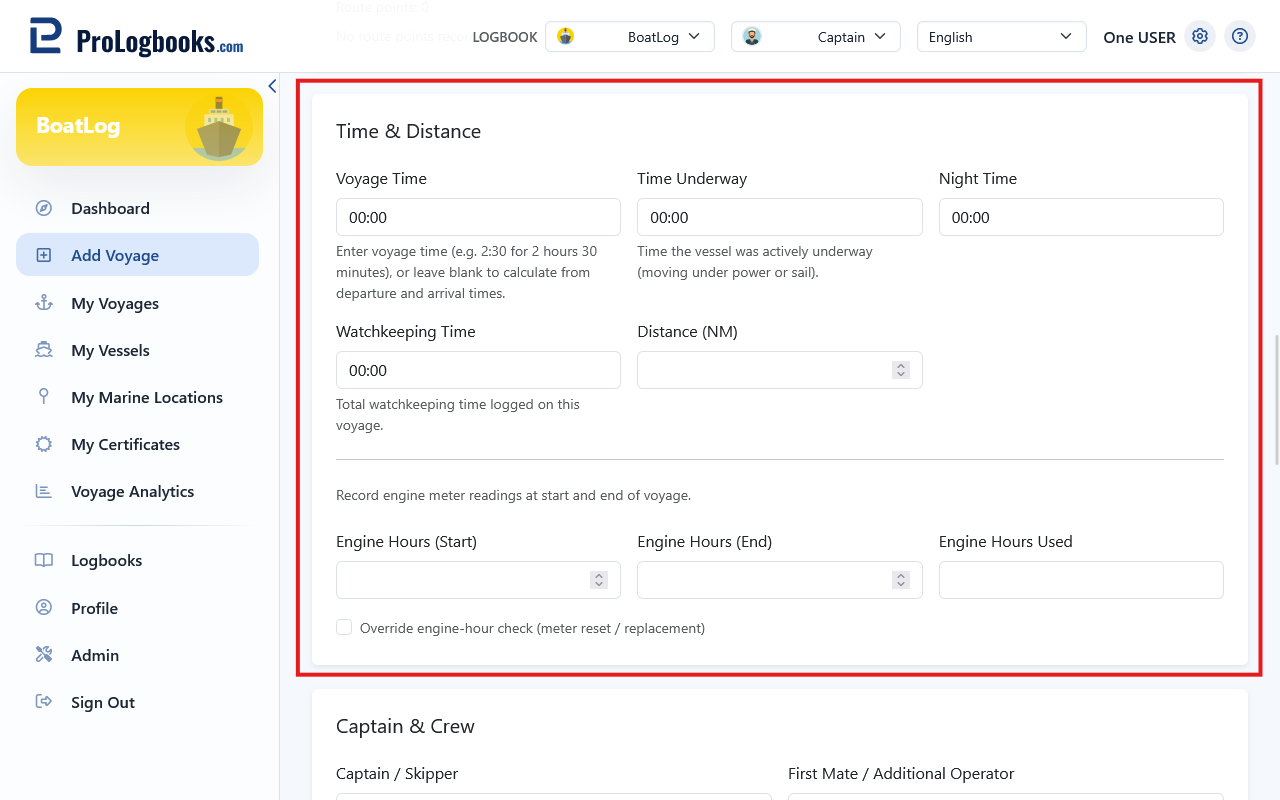Image resolution: width=1280 pixels, height=800 pixels.
Task: Open the Admin page
Action: point(137,655)
